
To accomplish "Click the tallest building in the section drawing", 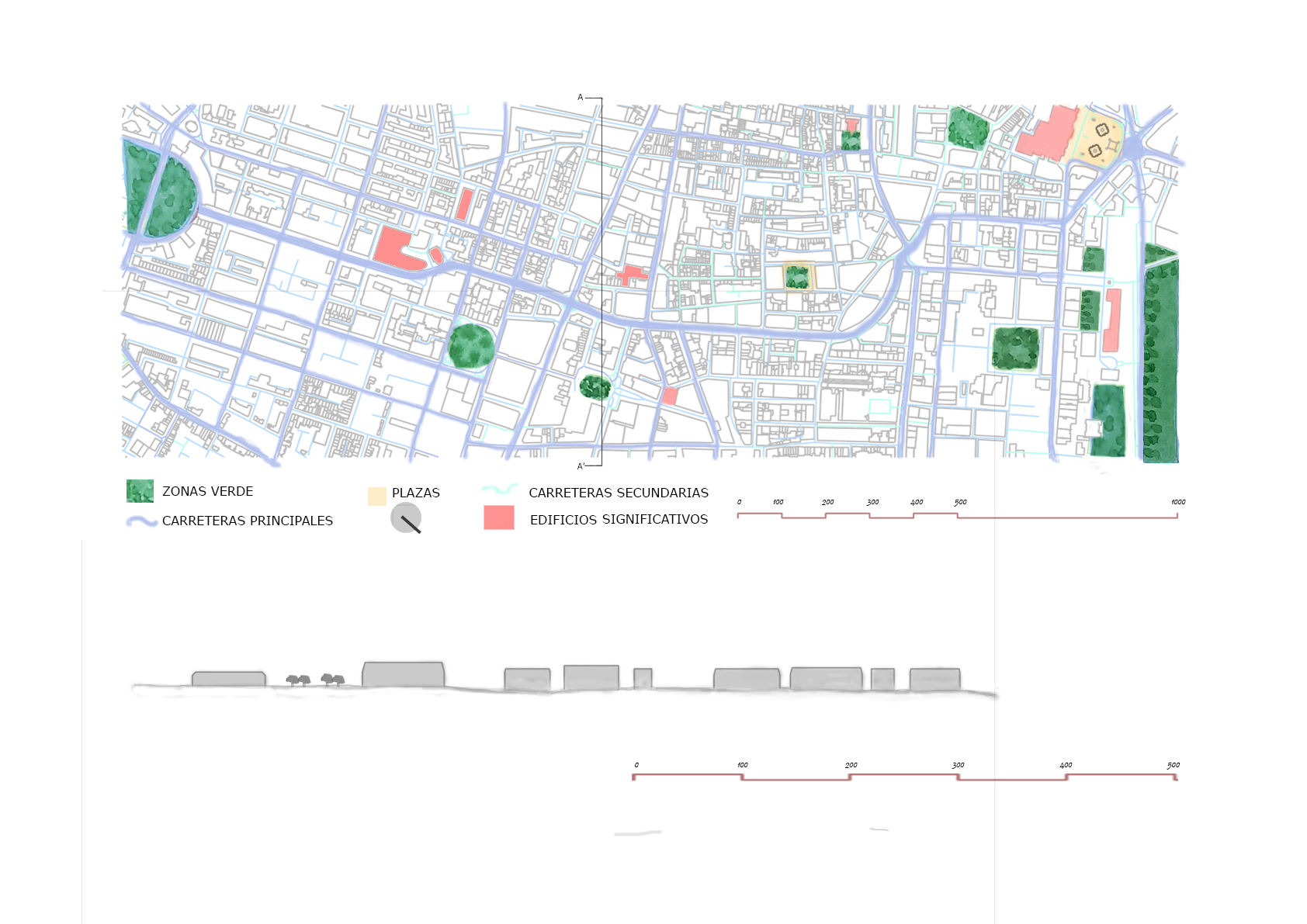I will click(404, 674).
